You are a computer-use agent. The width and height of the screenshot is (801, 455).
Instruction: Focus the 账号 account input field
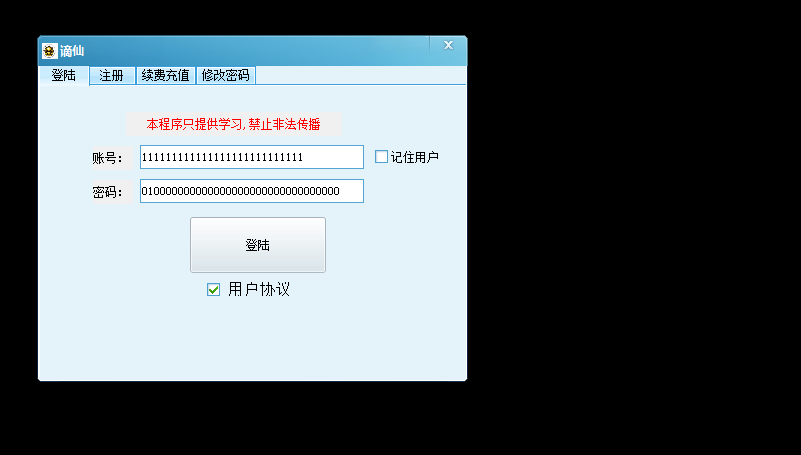pos(252,157)
